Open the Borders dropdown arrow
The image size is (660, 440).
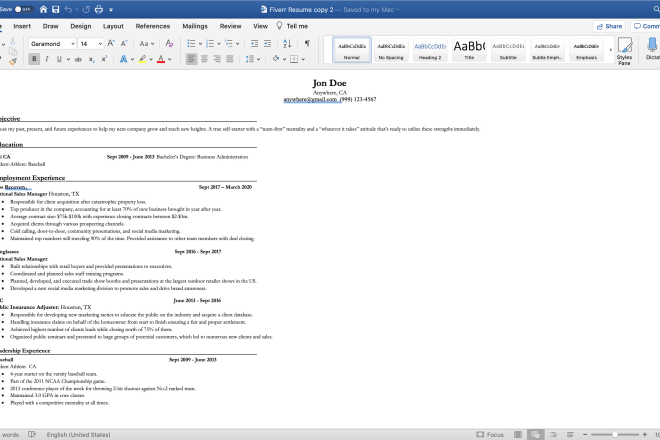pos(303,59)
